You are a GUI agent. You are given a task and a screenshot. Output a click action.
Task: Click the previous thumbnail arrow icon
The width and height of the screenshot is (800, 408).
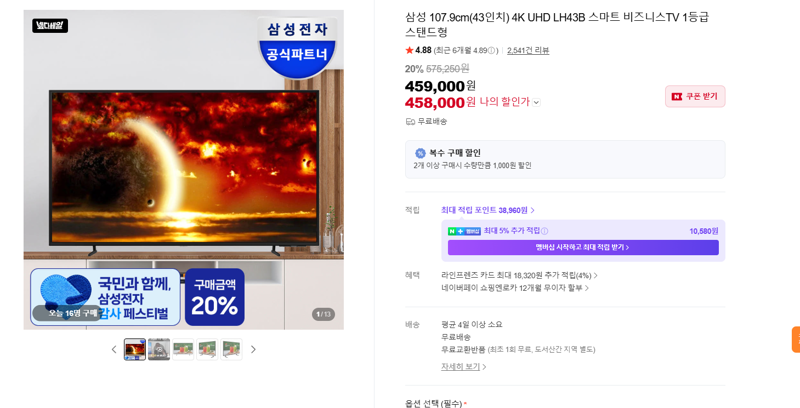pyautogui.click(x=114, y=349)
